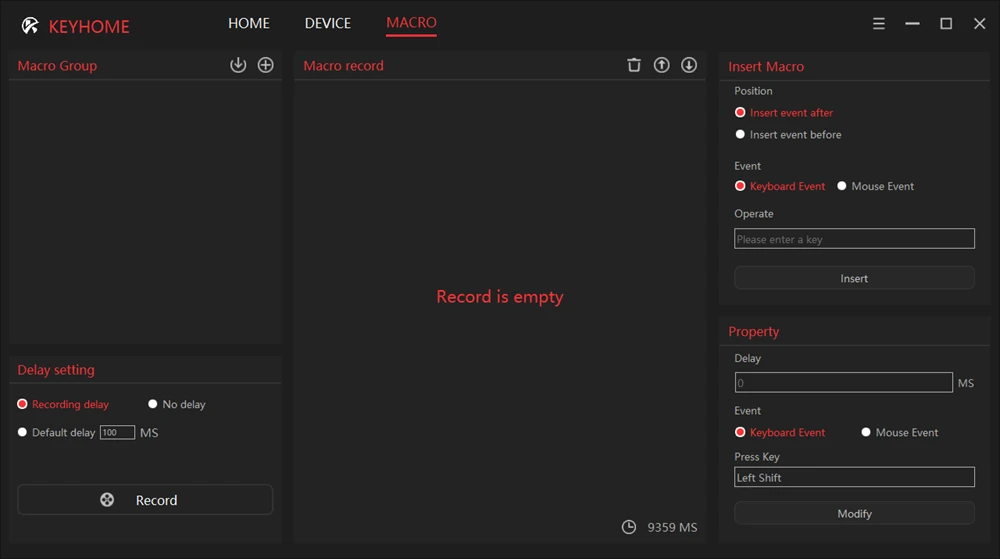Start macro recording with Record button

(145, 500)
